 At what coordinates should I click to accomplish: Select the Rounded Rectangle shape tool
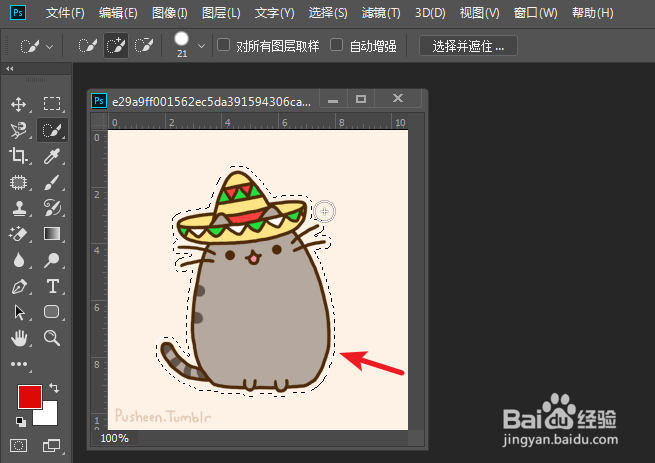pyautogui.click(x=52, y=312)
